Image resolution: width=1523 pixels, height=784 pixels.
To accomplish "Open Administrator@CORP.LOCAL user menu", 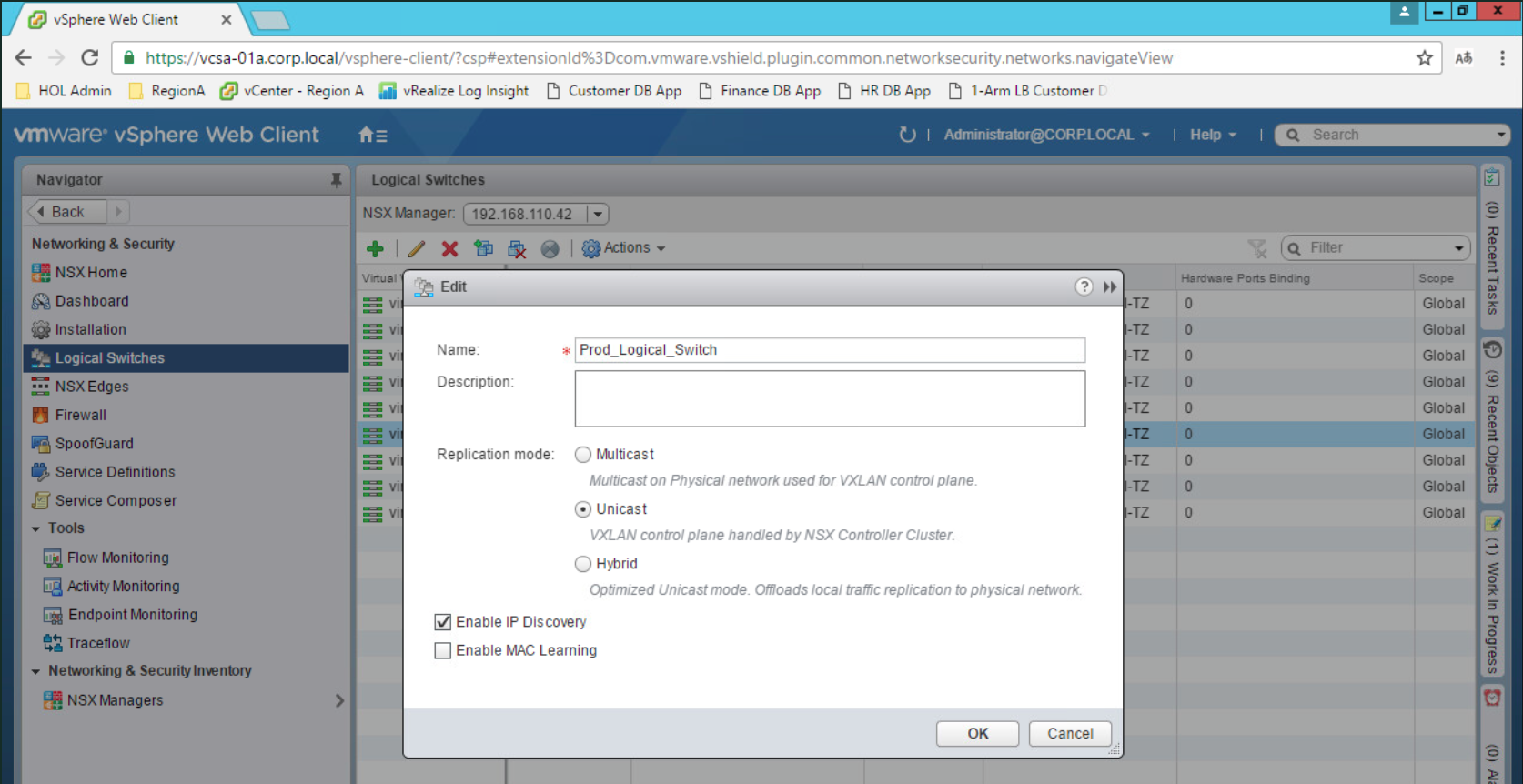I will [x=1047, y=135].
